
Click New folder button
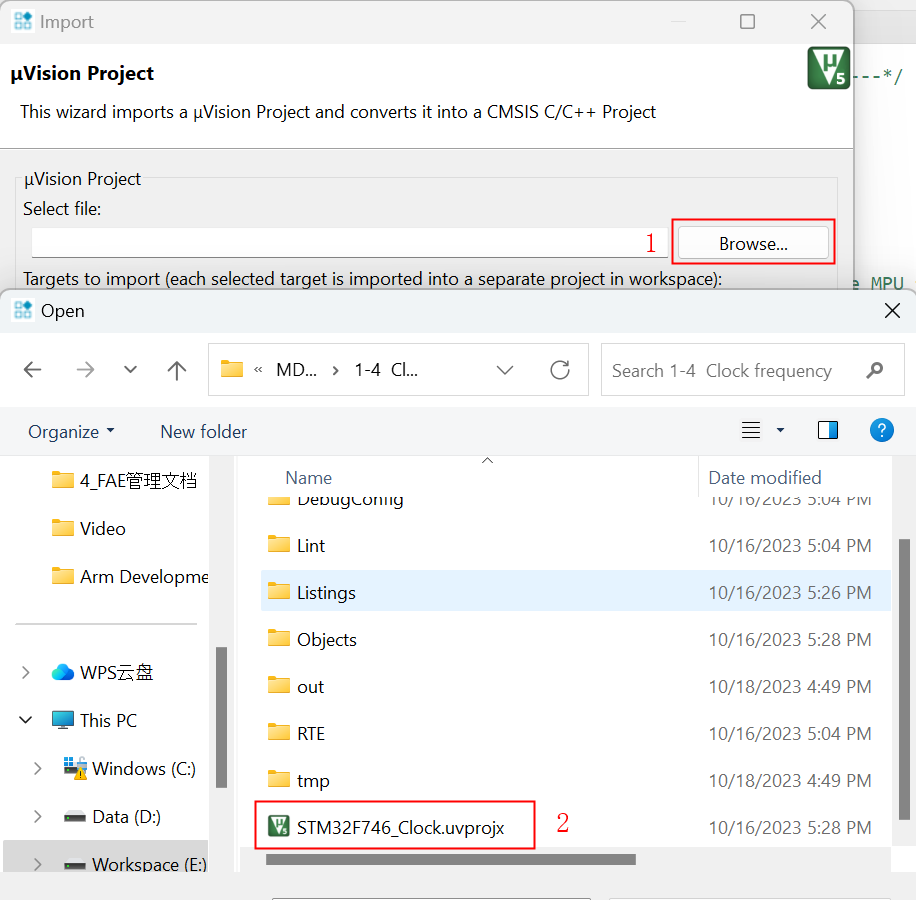pyautogui.click(x=203, y=432)
